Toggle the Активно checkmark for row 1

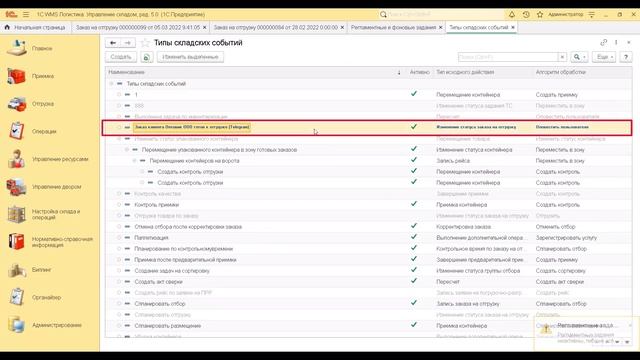pos(414,94)
